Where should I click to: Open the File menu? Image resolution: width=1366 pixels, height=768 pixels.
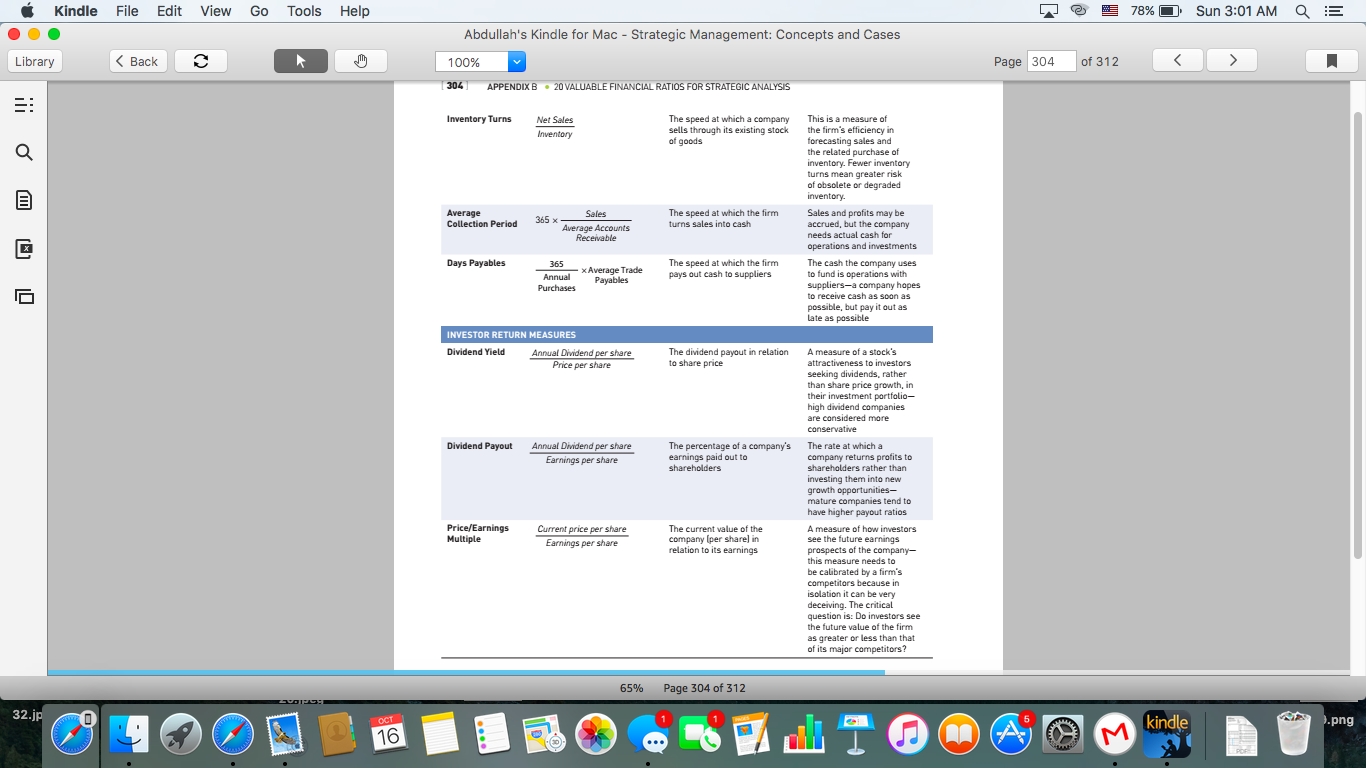coord(127,11)
